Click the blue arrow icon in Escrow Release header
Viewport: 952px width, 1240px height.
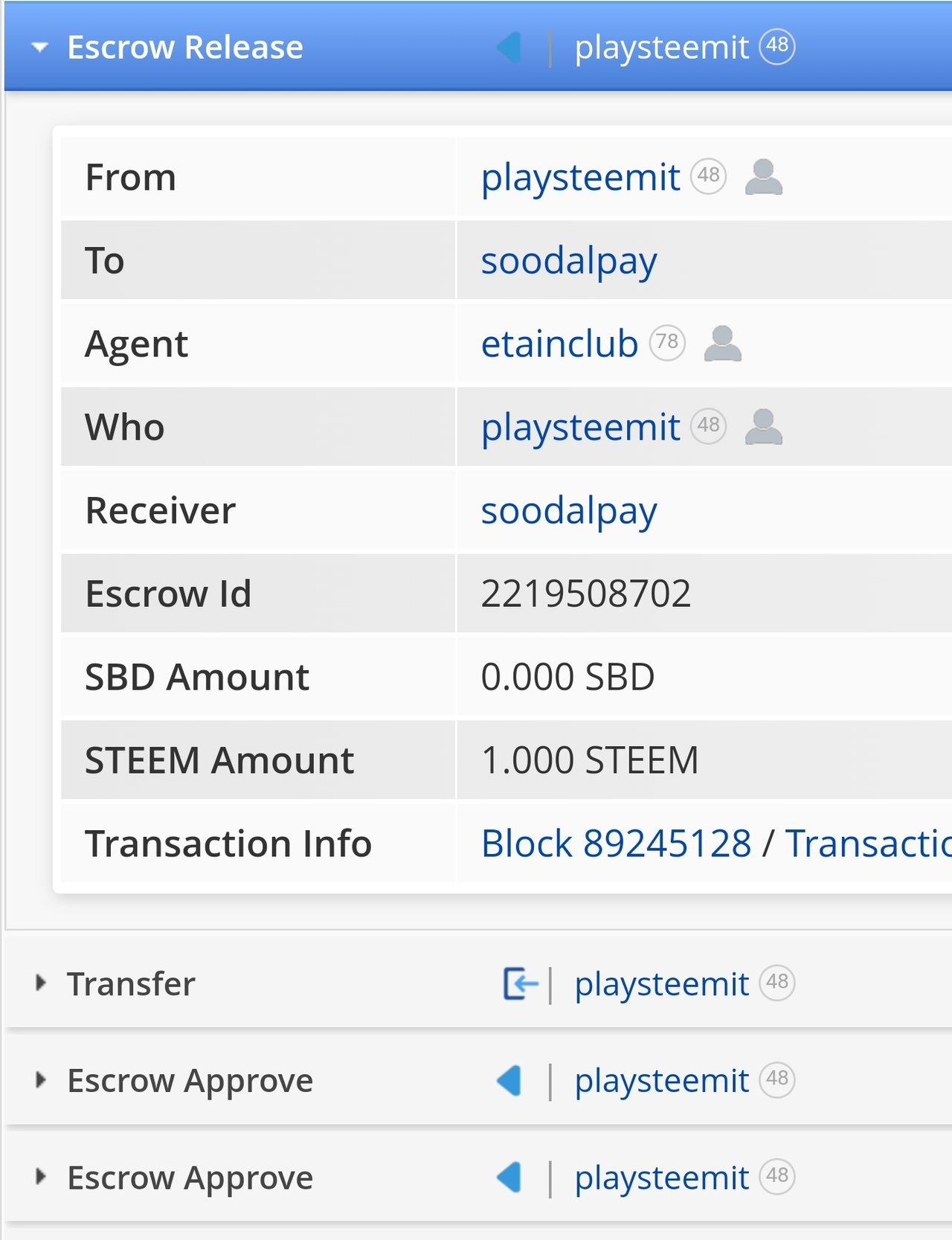(509, 48)
